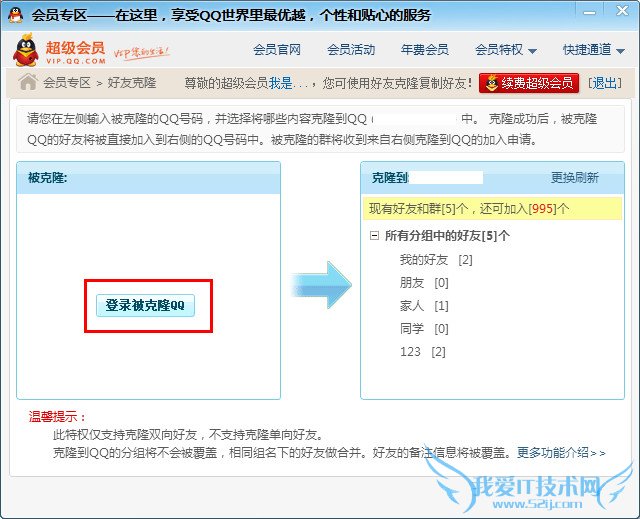The width and height of the screenshot is (640, 519).
Task: Click the 登录被克隆QQ button
Action: pyautogui.click(x=145, y=305)
